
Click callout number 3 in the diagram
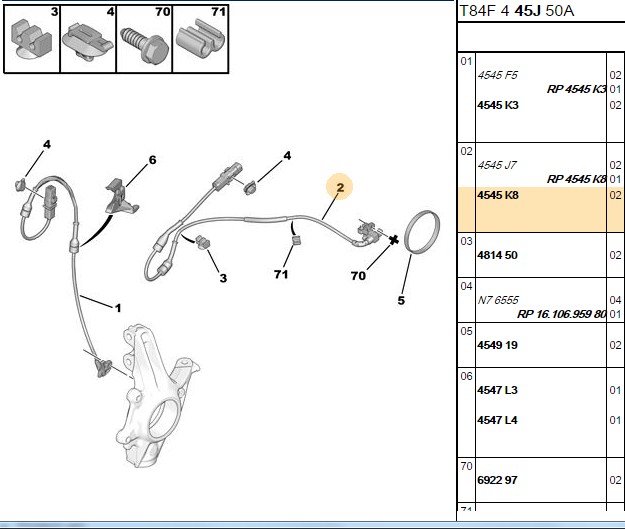pyautogui.click(x=223, y=278)
